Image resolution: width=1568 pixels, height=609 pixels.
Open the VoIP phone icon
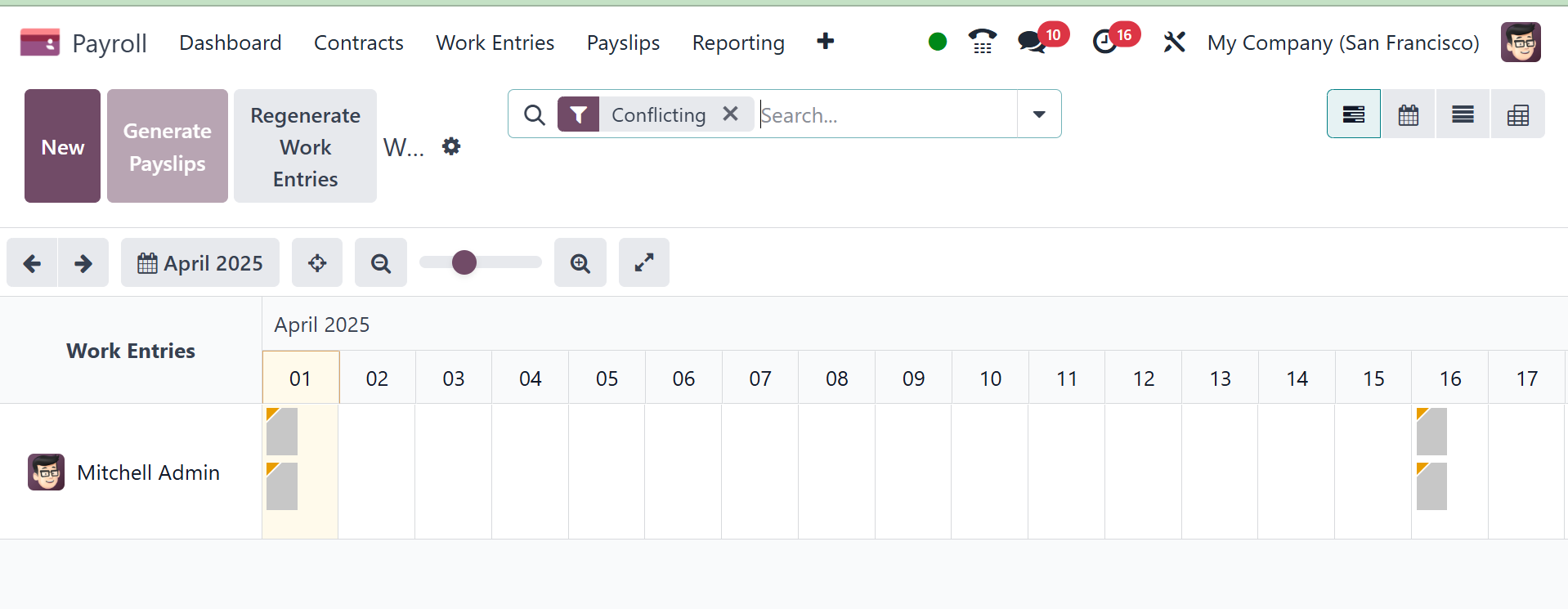[982, 42]
